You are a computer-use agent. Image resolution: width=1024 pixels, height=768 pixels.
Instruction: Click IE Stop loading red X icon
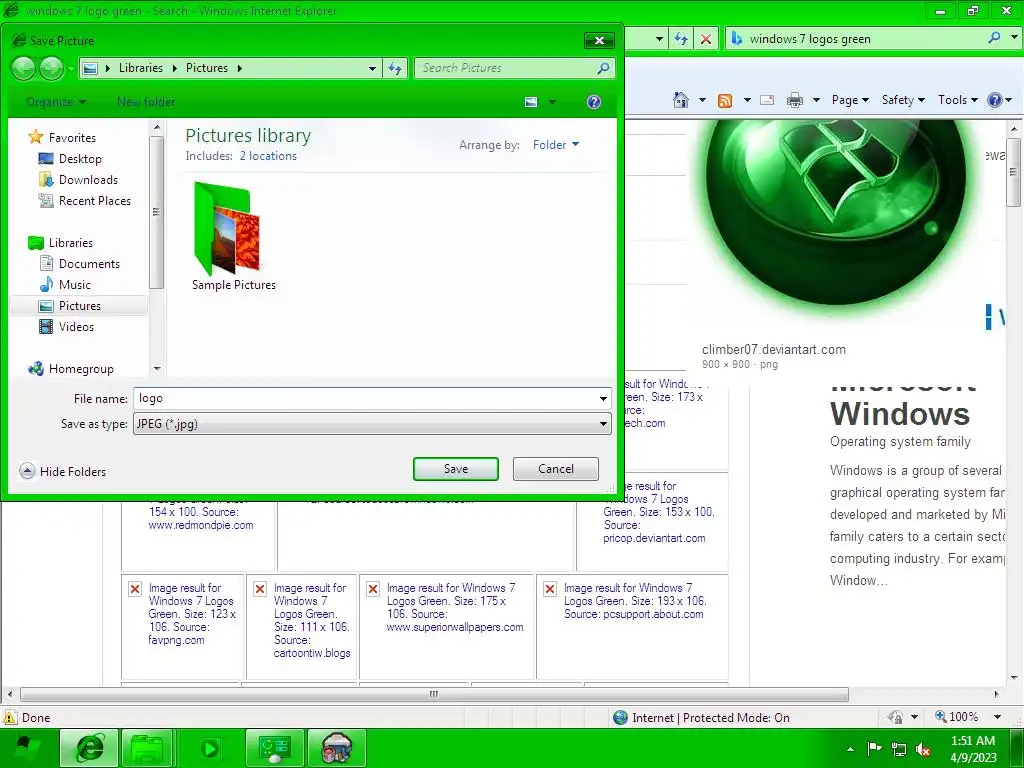click(x=706, y=39)
